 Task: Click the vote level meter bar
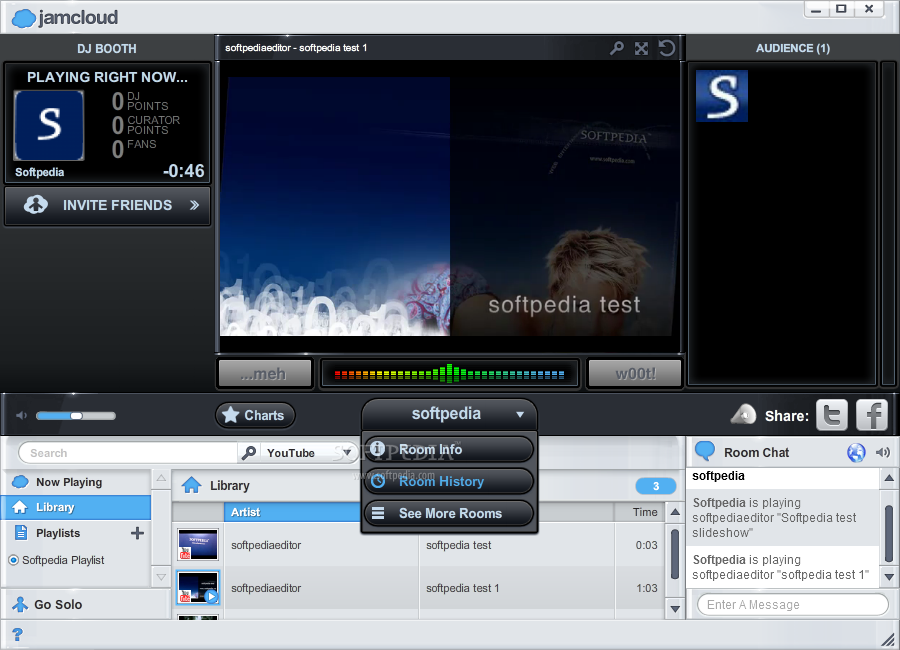tap(449, 374)
